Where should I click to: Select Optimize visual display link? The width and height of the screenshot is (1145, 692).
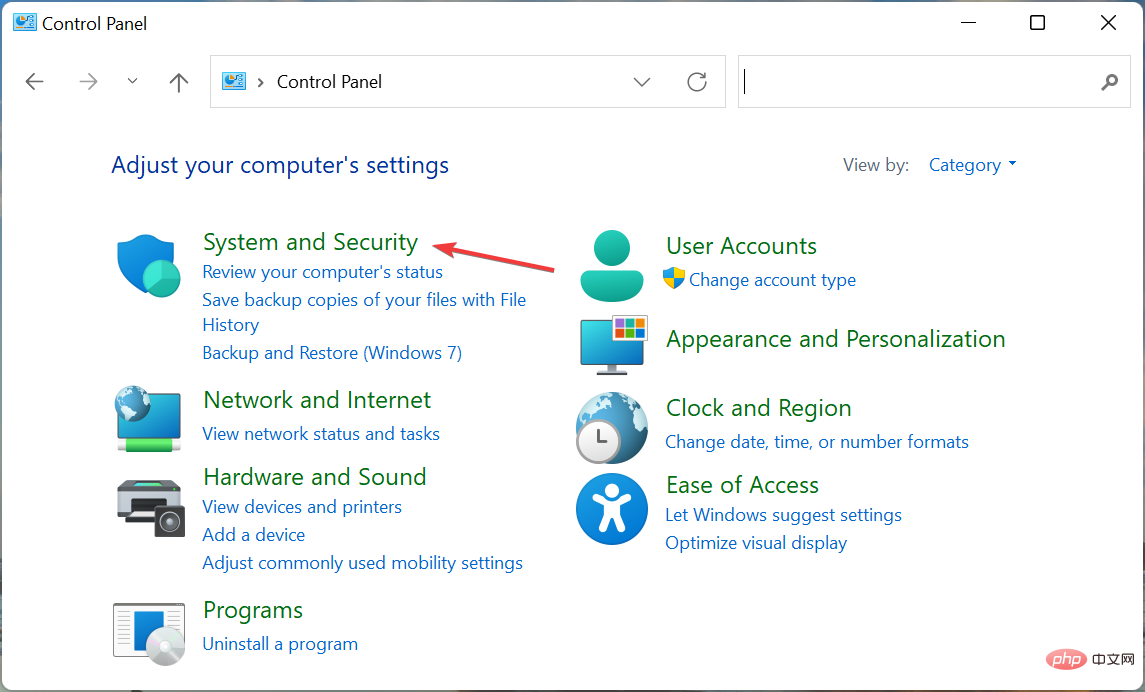point(756,543)
